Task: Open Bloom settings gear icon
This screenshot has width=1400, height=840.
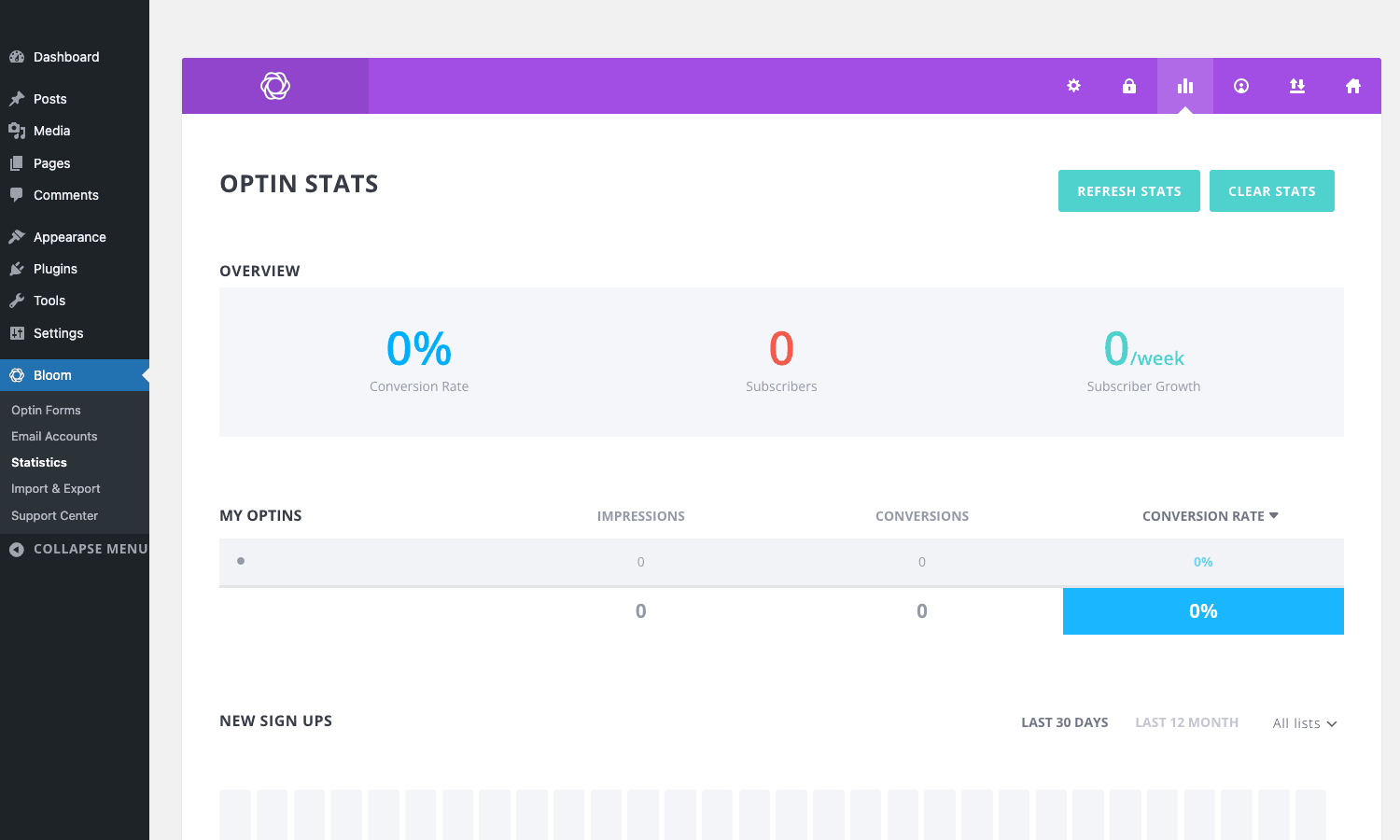Action: (1073, 86)
